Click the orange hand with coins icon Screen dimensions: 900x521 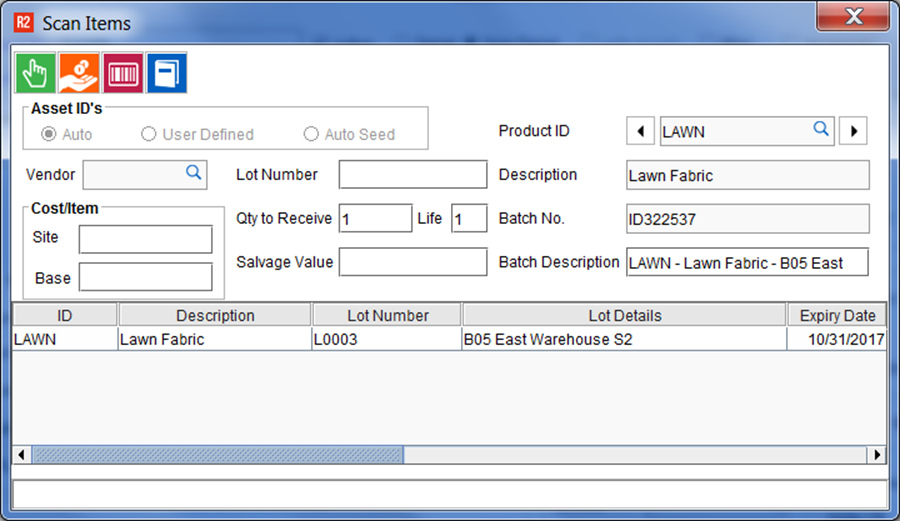point(79,73)
